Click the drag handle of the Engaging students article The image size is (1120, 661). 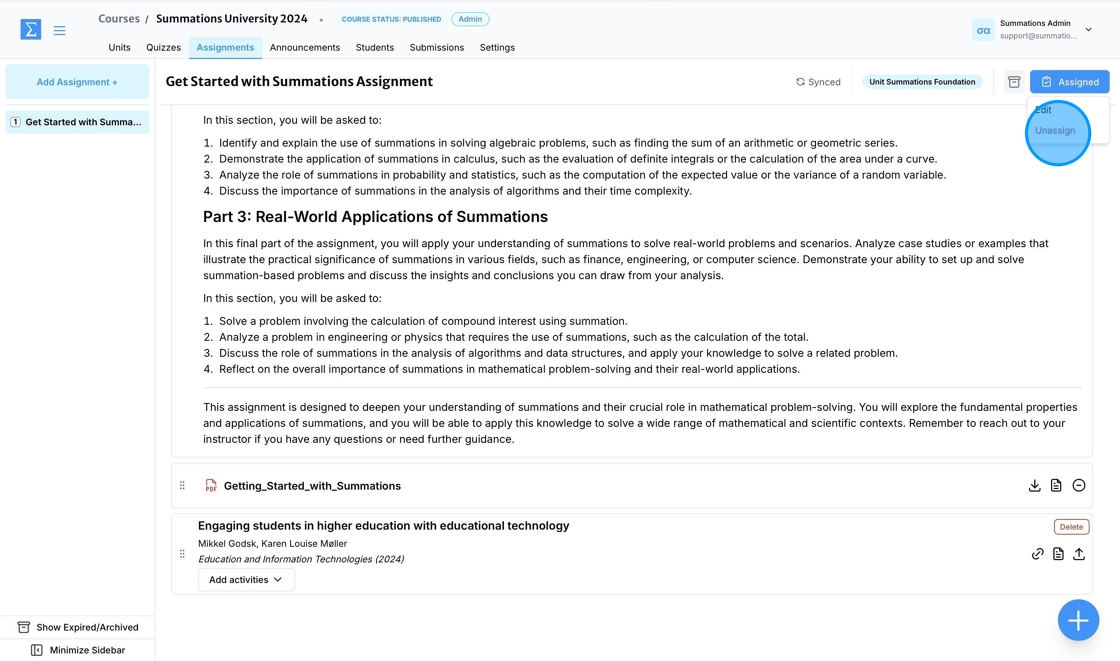tap(182, 554)
